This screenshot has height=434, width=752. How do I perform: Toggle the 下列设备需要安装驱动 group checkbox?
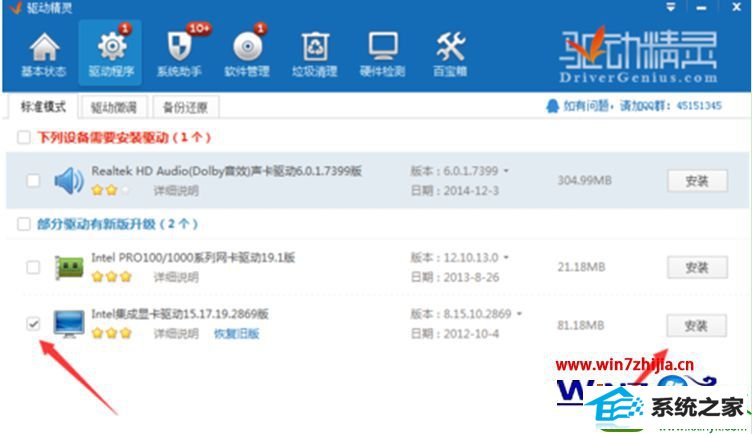[24, 138]
